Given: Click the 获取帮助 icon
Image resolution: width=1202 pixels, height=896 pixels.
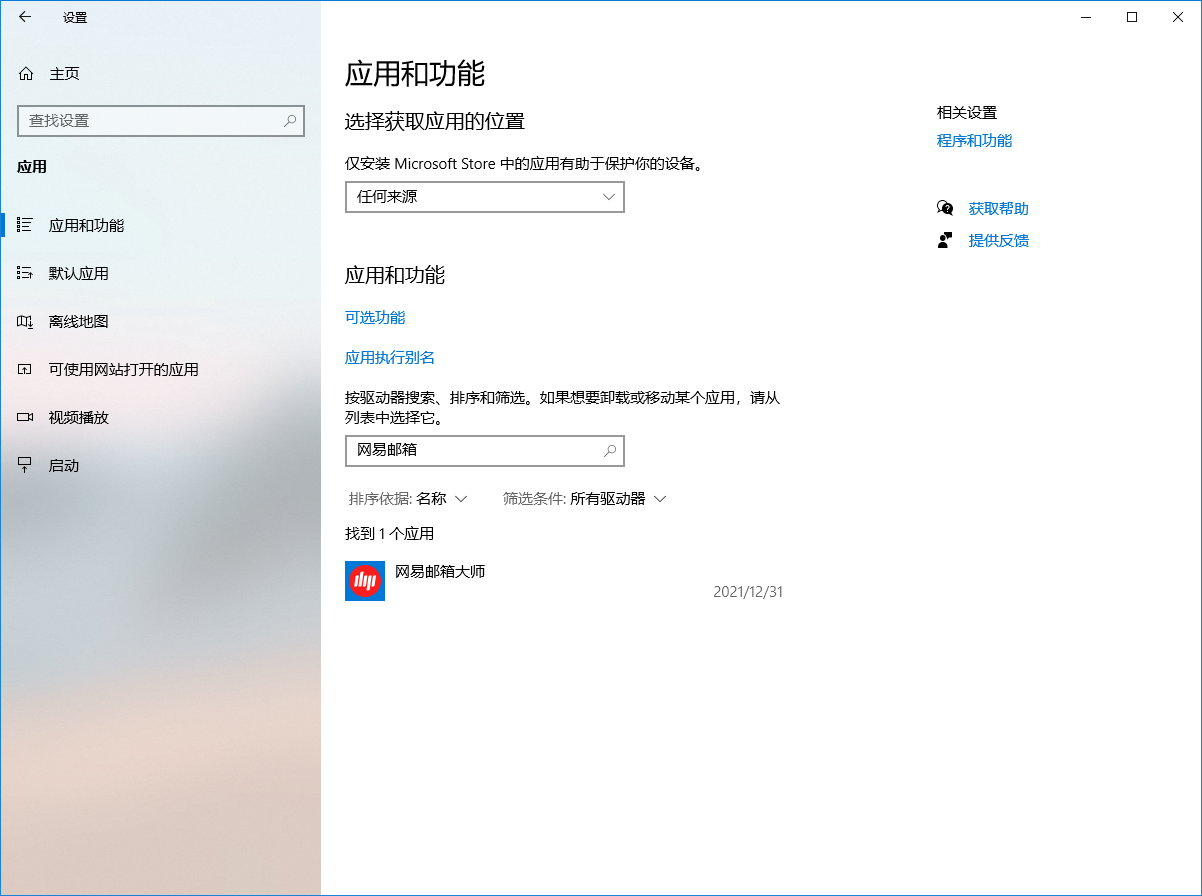Looking at the screenshot, I should [x=944, y=207].
